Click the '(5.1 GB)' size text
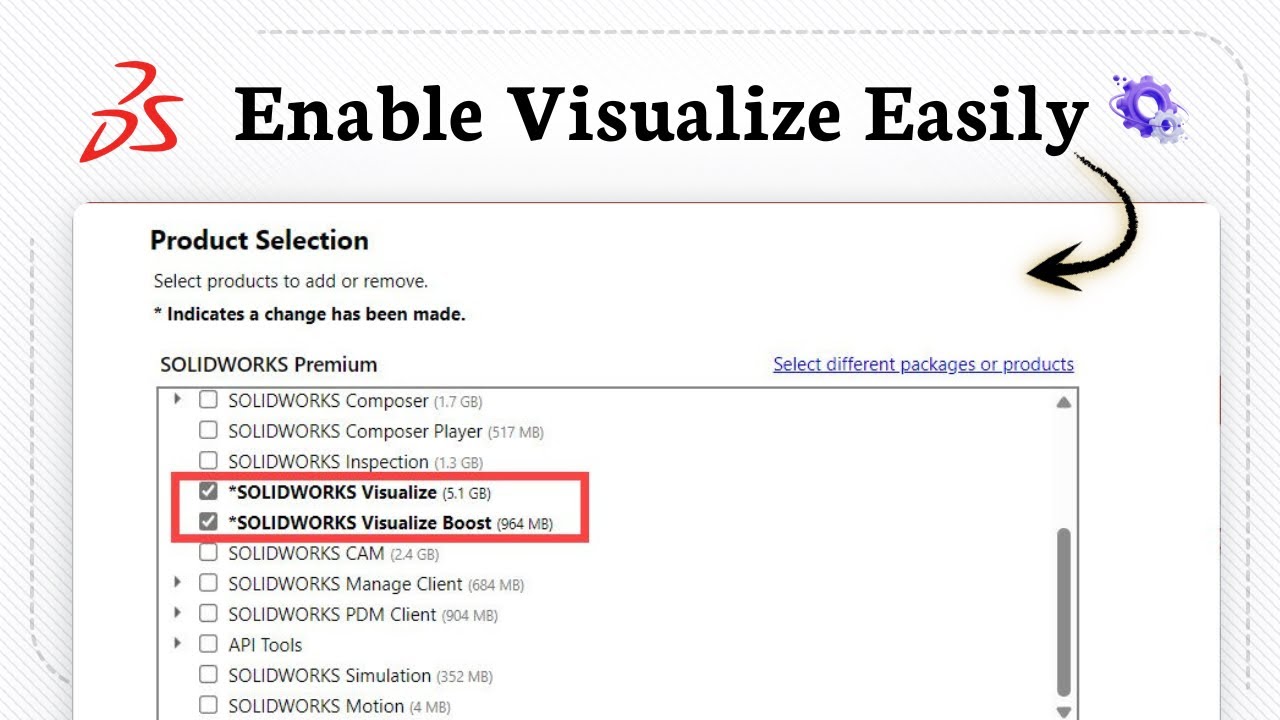 (467, 493)
